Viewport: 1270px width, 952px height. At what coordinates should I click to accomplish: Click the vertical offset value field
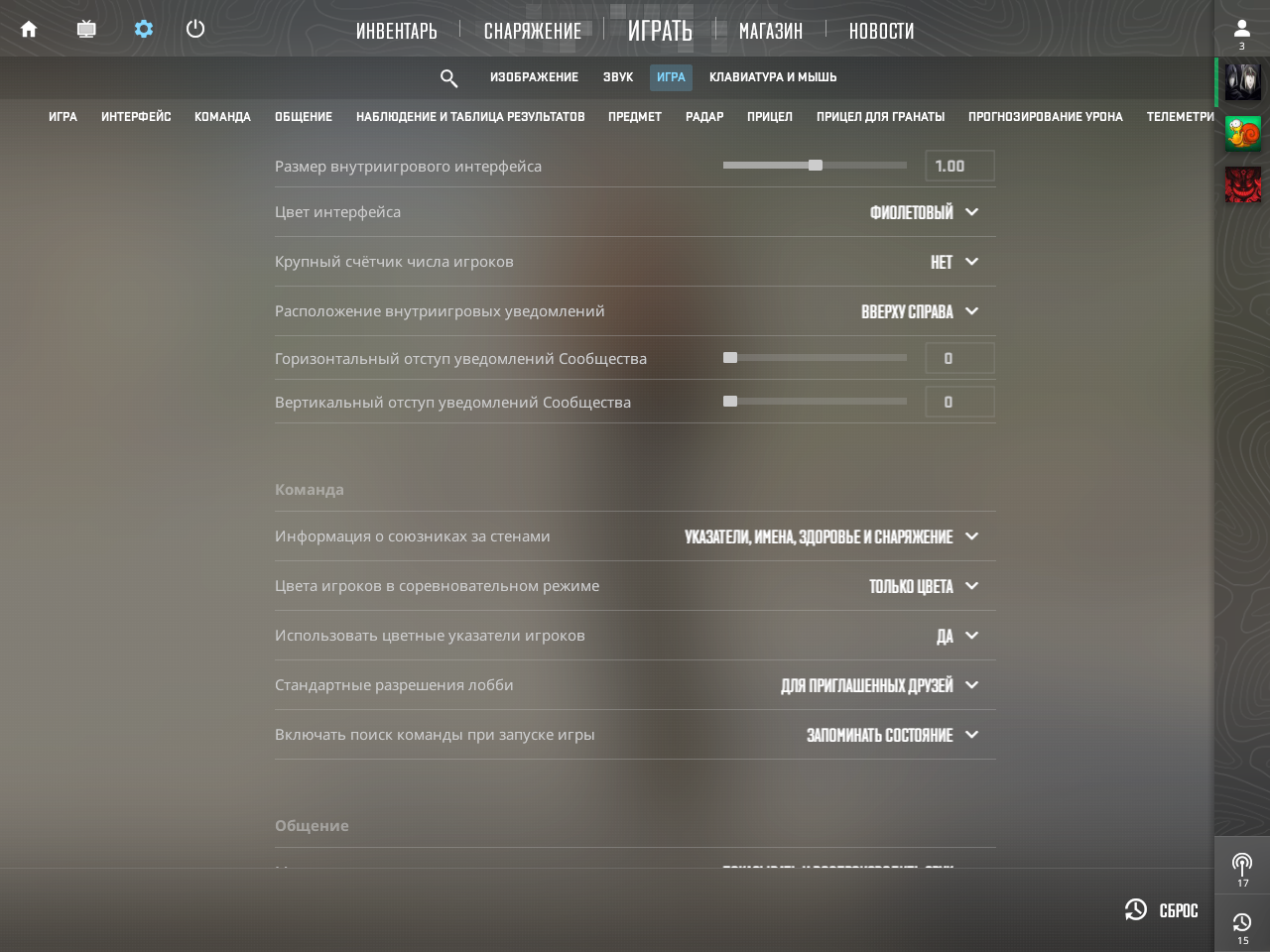tap(959, 402)
